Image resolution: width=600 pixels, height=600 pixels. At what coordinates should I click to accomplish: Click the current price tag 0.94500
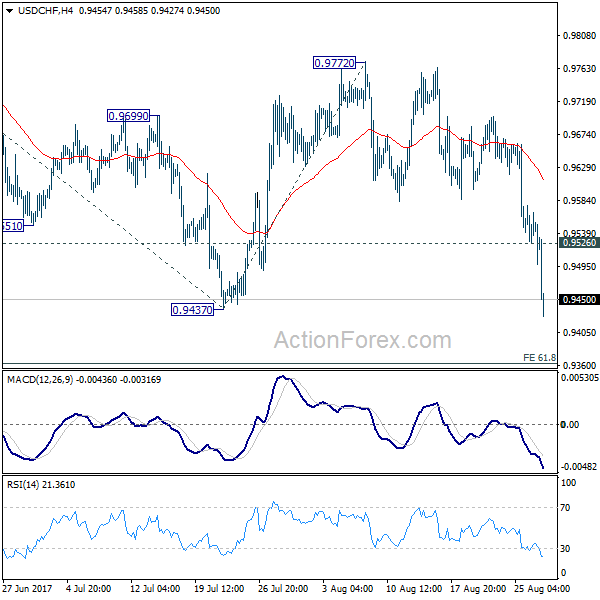(x=579, y=300)
